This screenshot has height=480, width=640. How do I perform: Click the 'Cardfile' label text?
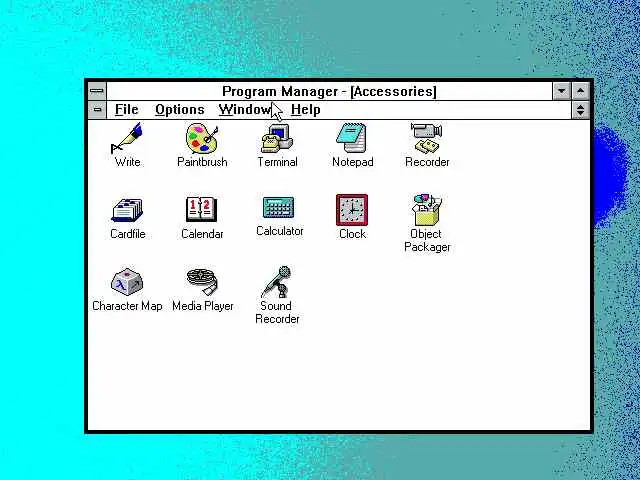coord(128,233)
